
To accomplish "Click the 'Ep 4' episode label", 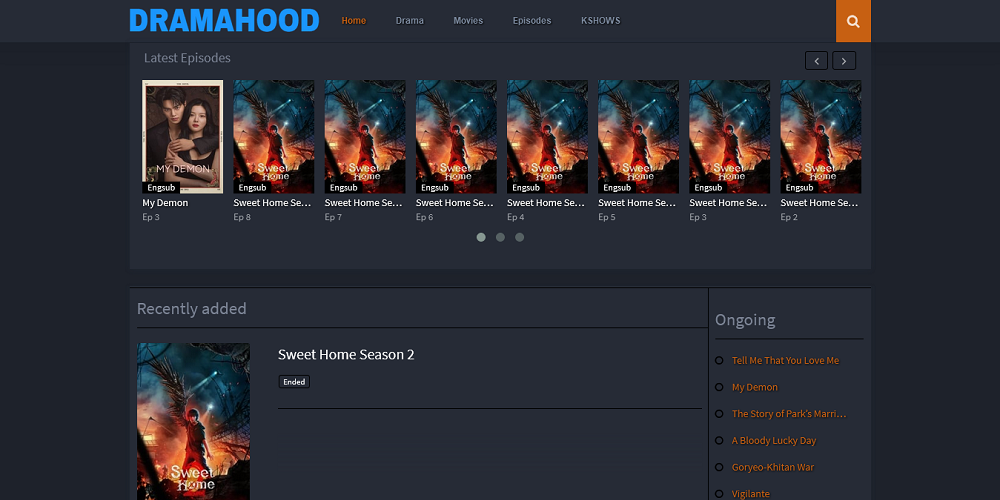I will [516, 217].
